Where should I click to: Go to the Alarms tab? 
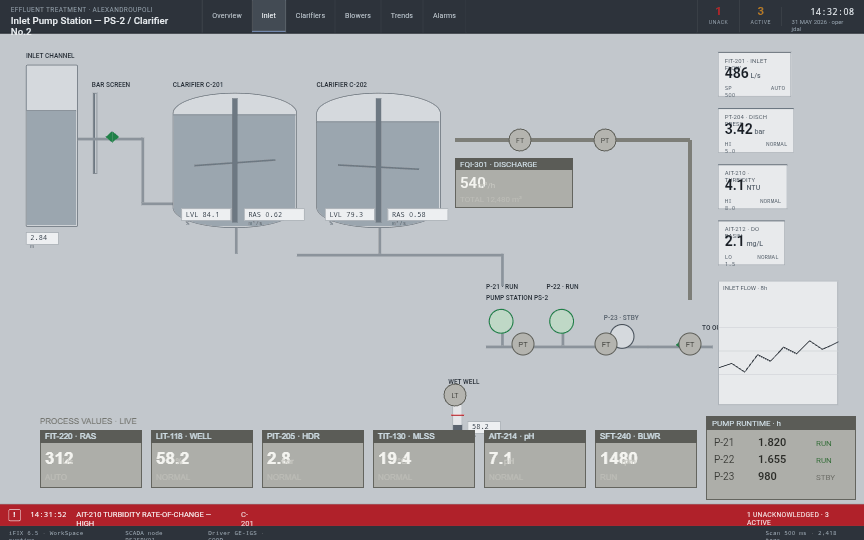(444, 16)
